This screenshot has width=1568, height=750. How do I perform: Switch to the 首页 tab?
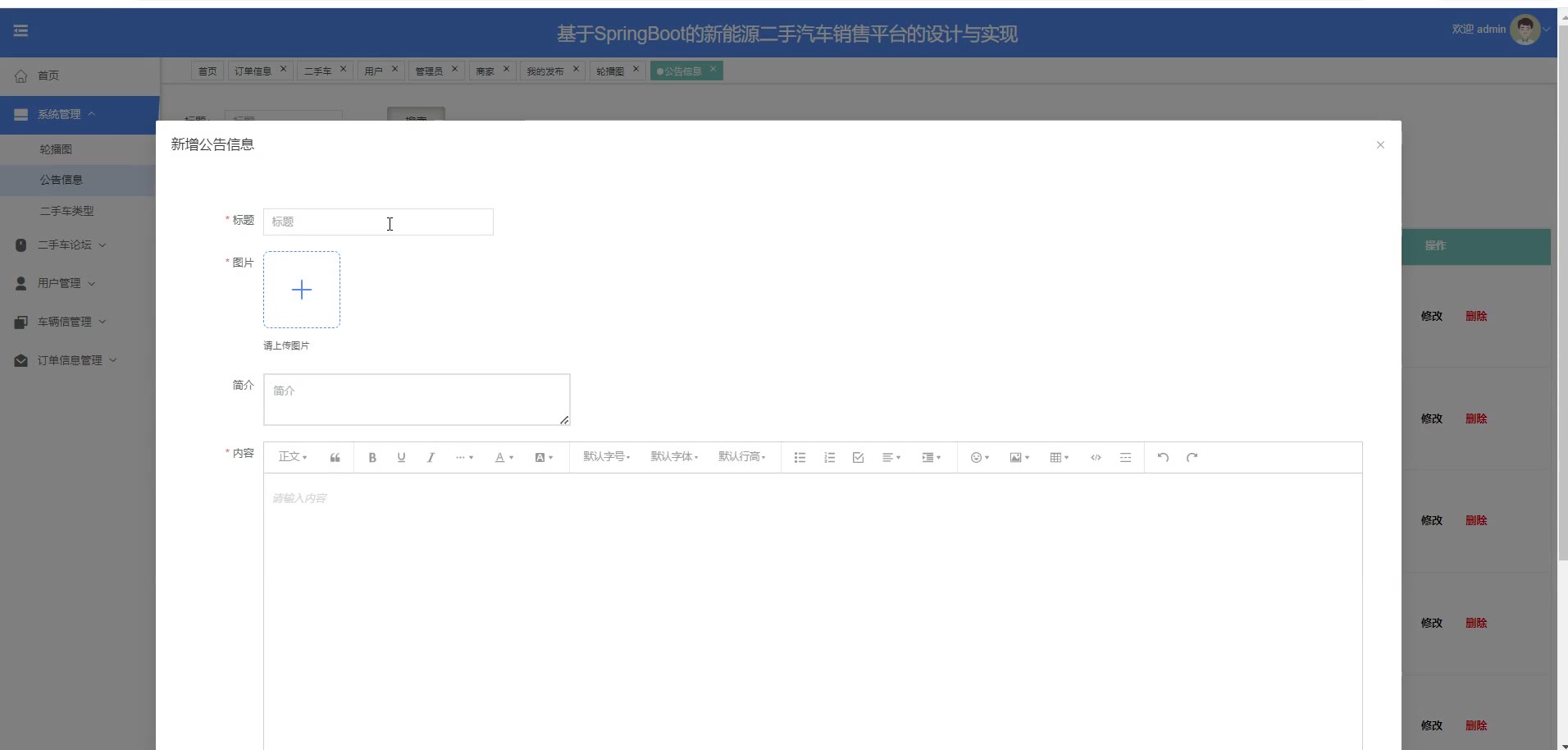[207, 71]
